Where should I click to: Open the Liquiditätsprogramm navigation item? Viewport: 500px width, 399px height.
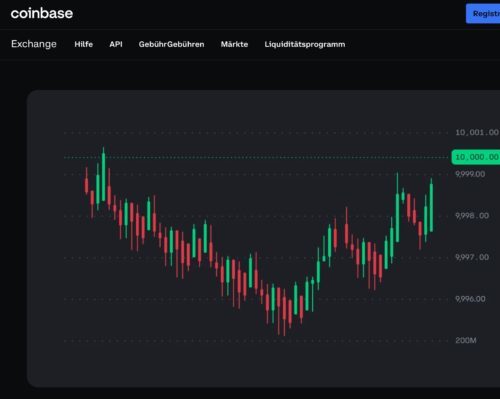coord(305,44)
